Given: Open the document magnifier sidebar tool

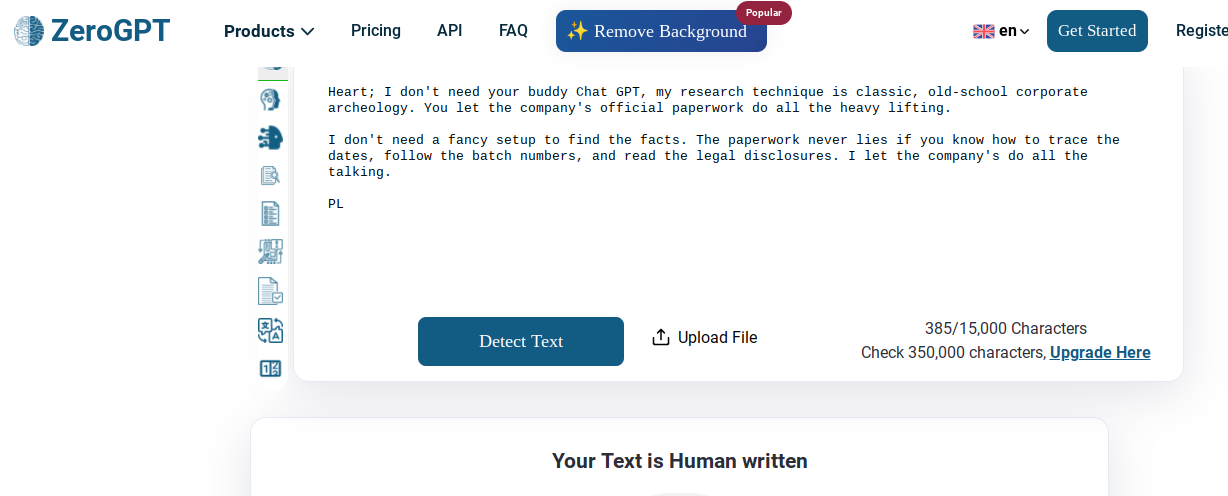Looking at the screenshot, I should [x=270, y=176].
